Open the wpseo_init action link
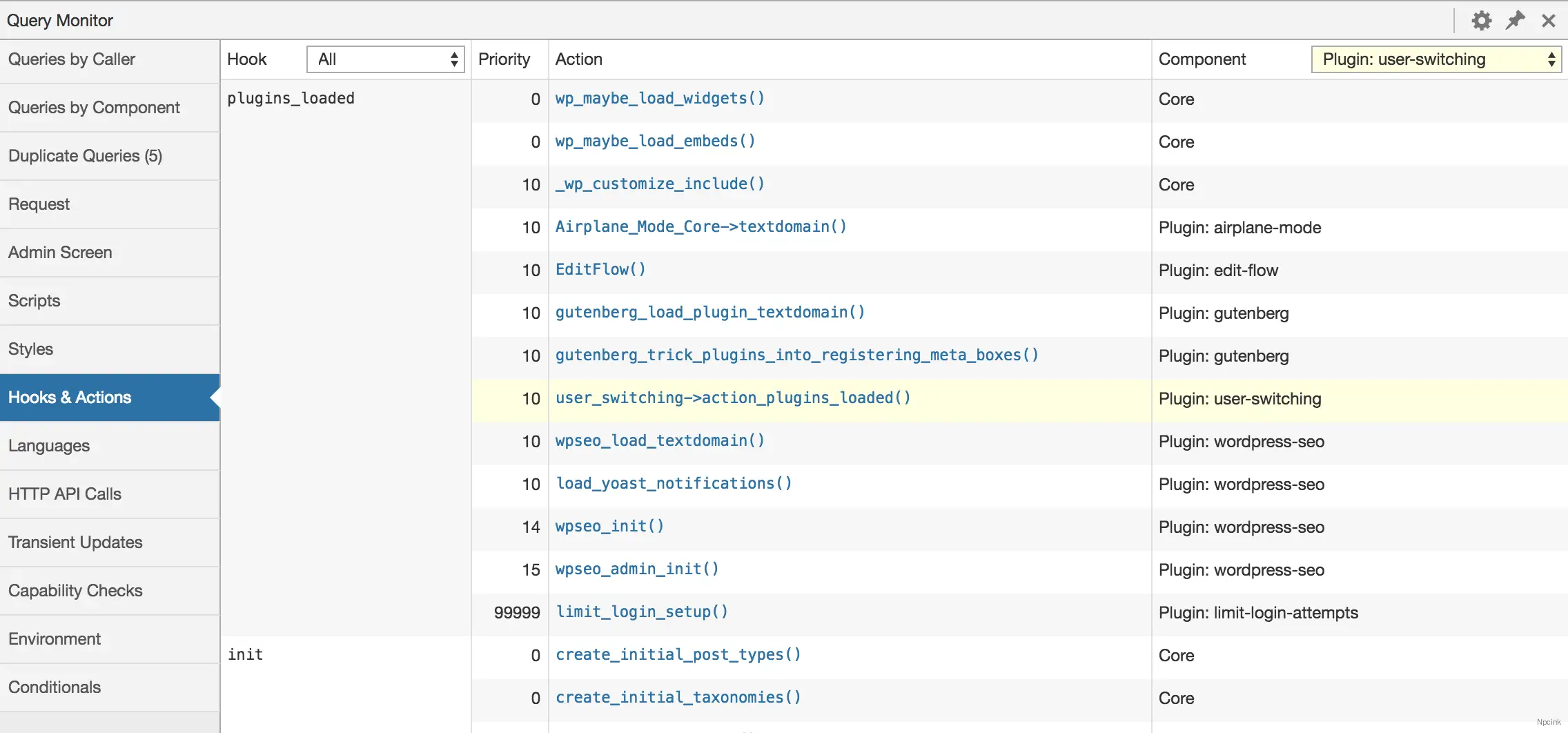1568x733 pixels. (609, 526)
